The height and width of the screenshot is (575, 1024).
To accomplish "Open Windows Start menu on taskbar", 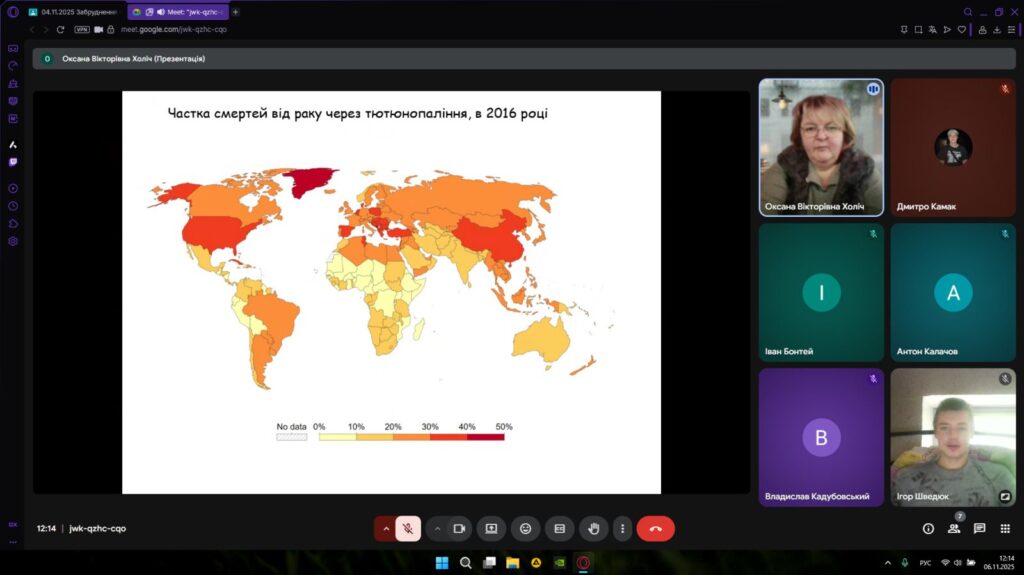I will [x=441, y=562].
